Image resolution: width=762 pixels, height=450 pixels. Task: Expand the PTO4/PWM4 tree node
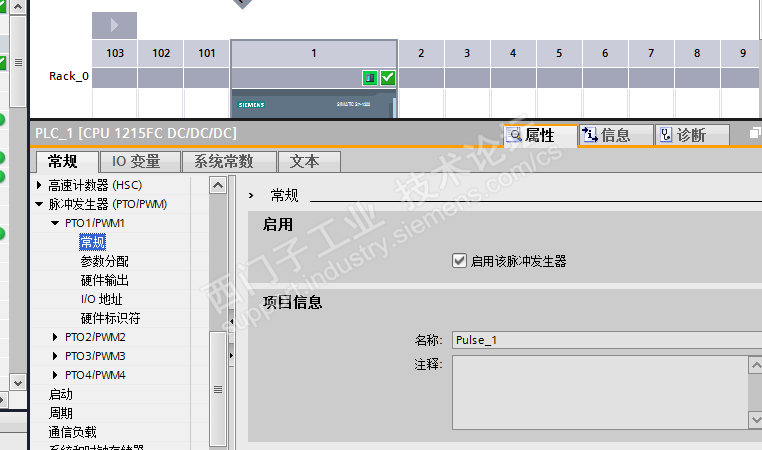pyautogui.click(x=55, y=375)
